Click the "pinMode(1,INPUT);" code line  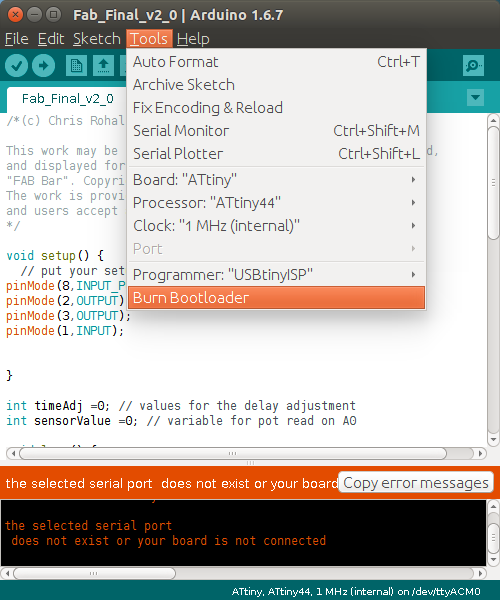(65, 331)
